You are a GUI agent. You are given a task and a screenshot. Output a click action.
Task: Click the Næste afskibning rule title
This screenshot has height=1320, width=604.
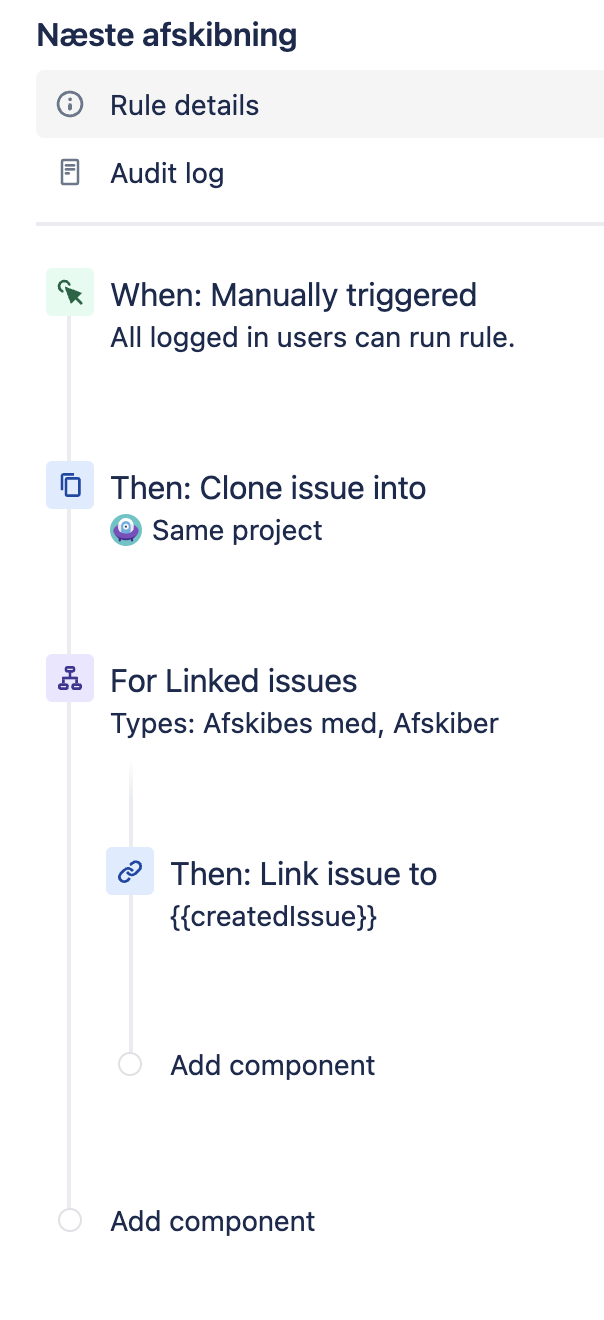point(167,35)
